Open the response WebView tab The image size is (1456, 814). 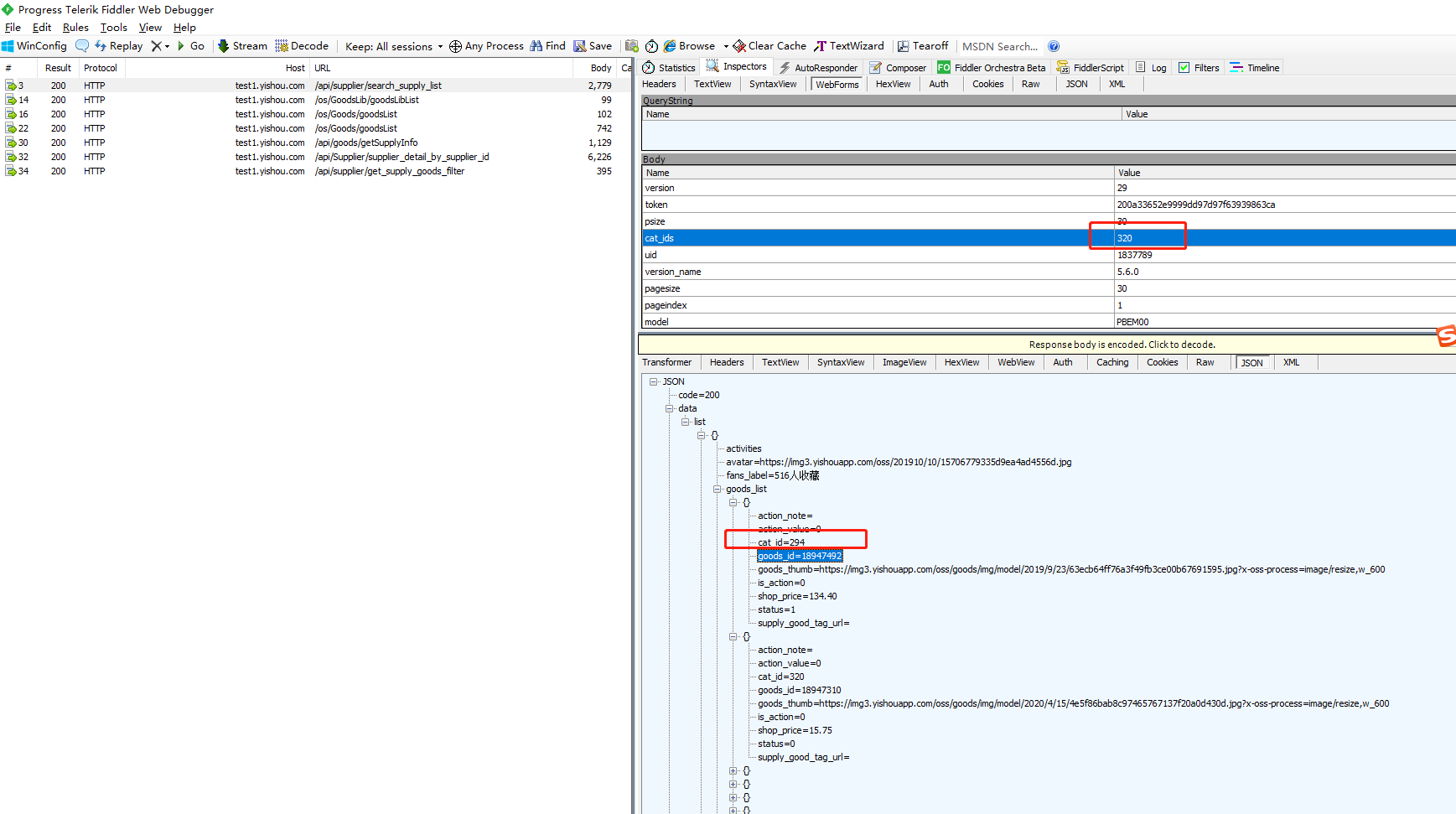click(1016, 362)
